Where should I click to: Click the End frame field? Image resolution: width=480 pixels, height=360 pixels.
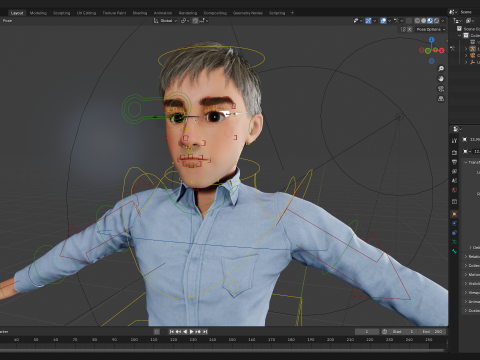[x=432, y=332]
